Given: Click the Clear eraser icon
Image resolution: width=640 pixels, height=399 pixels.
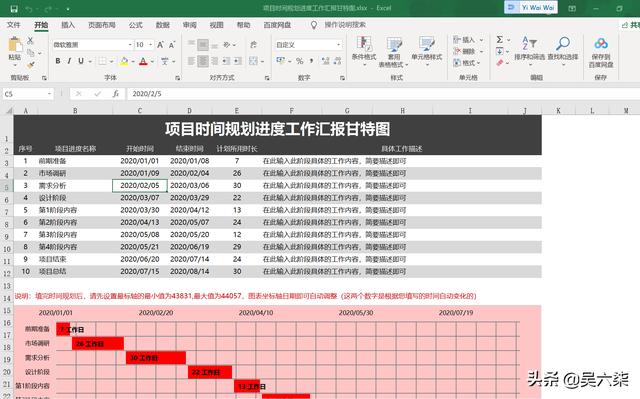Looking at the screenshot, I should 500,63.
